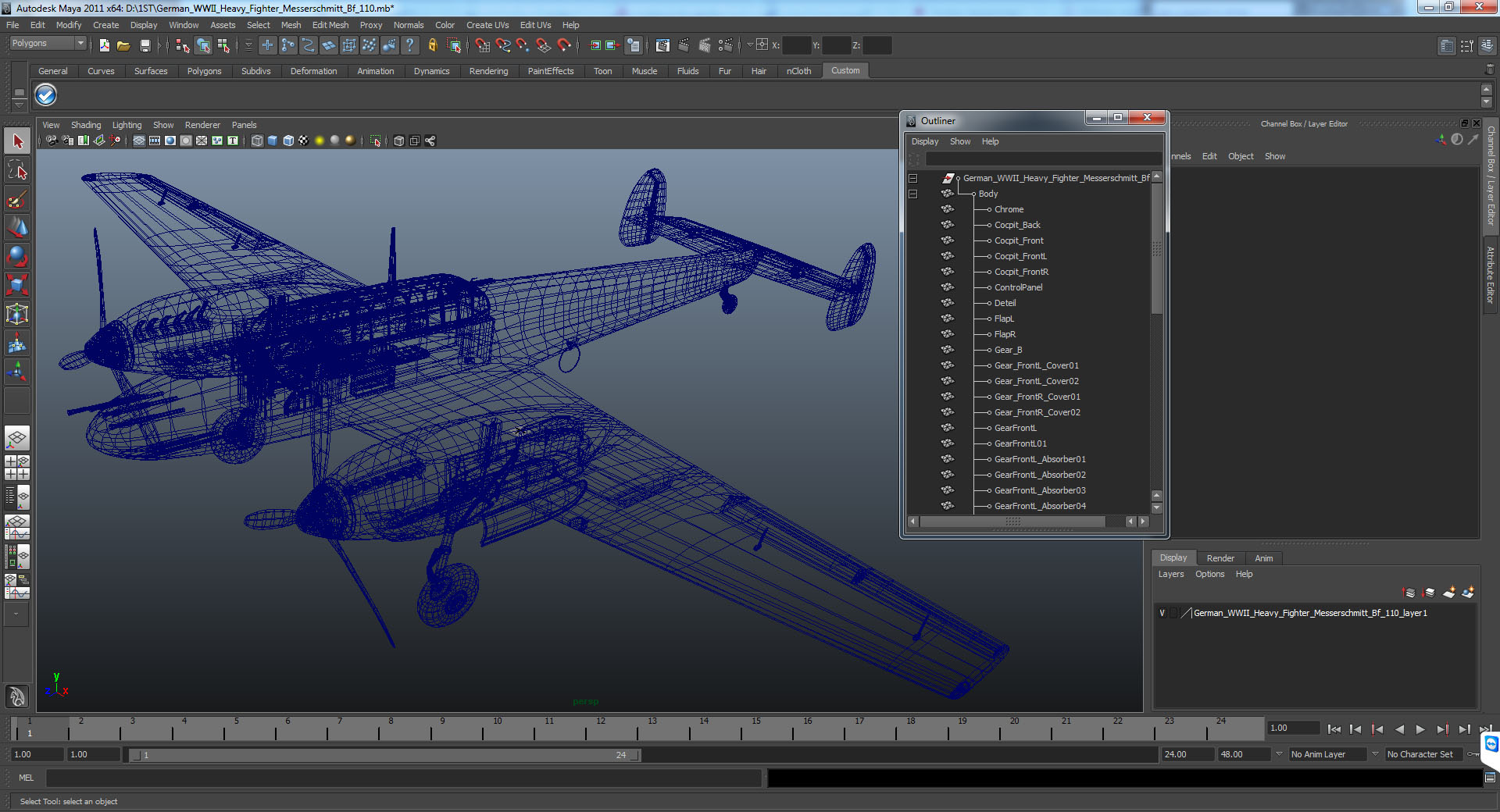
Task: Toggle snap to view planes
Action: [x=544, y=45]
